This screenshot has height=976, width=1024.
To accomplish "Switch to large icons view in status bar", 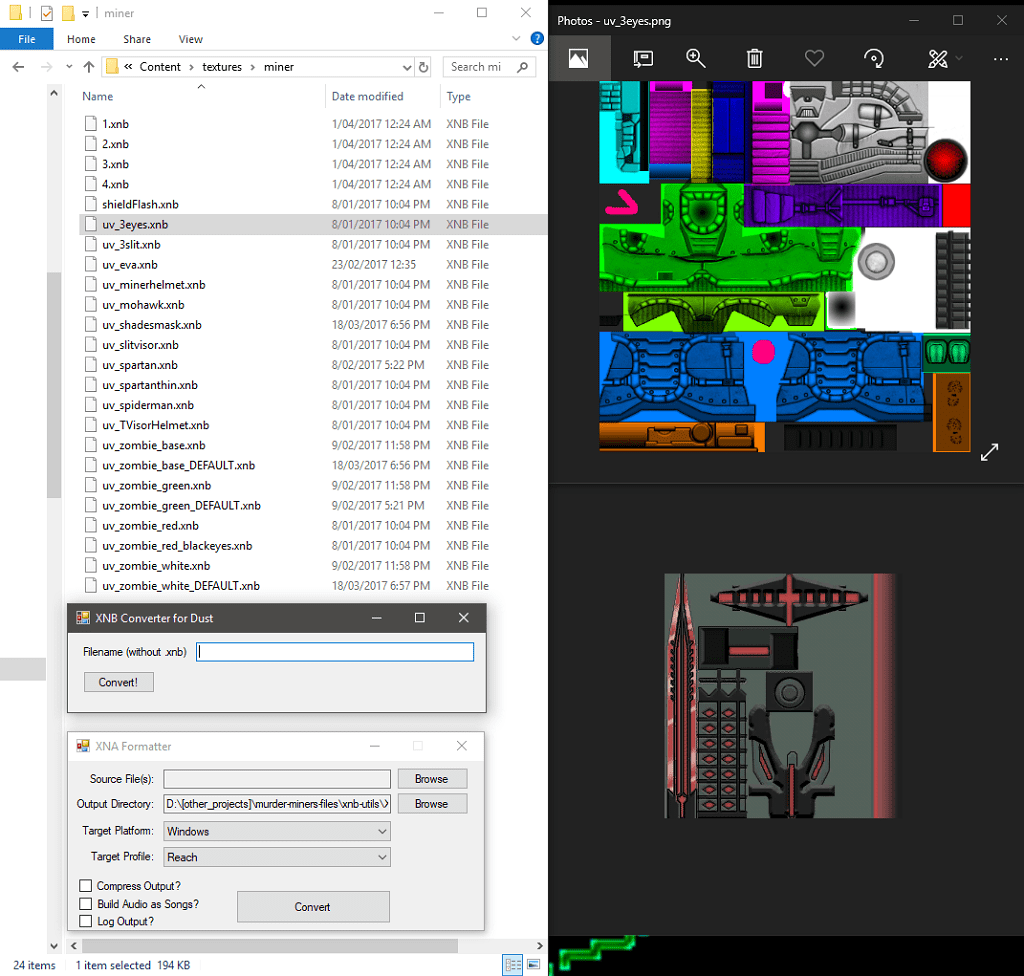I will tap(533, 964).
